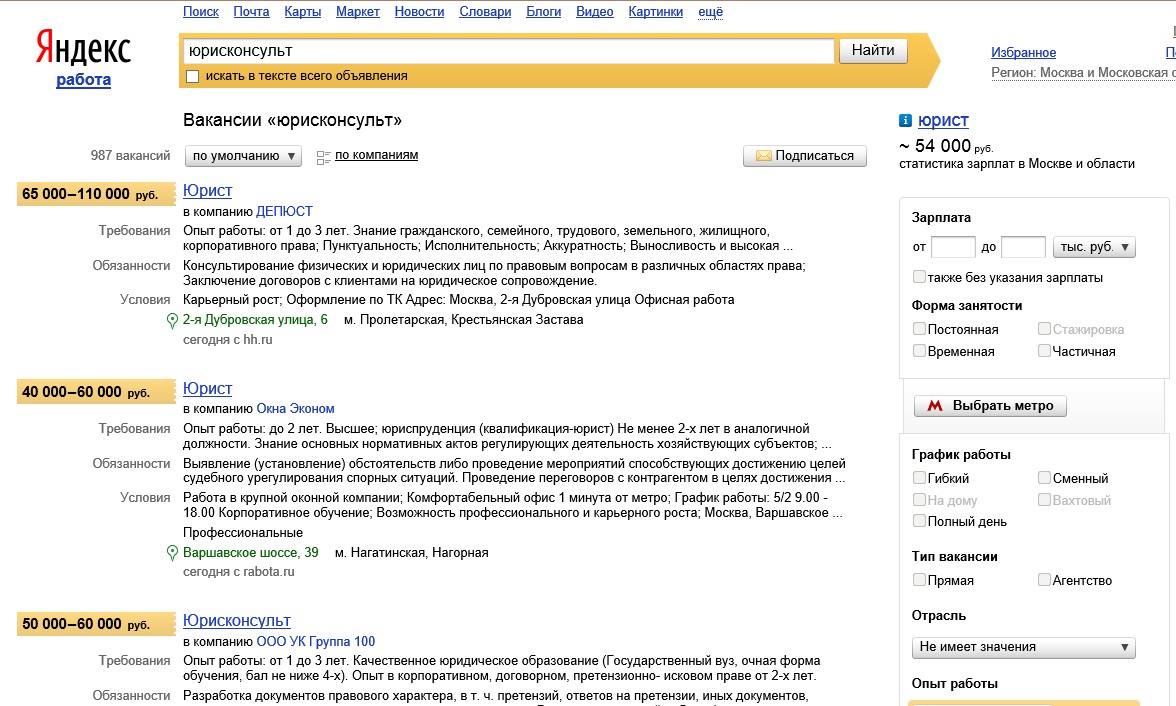Click the red metro M icon
This screenshot has width=1176, height=706.
point(934,406)
